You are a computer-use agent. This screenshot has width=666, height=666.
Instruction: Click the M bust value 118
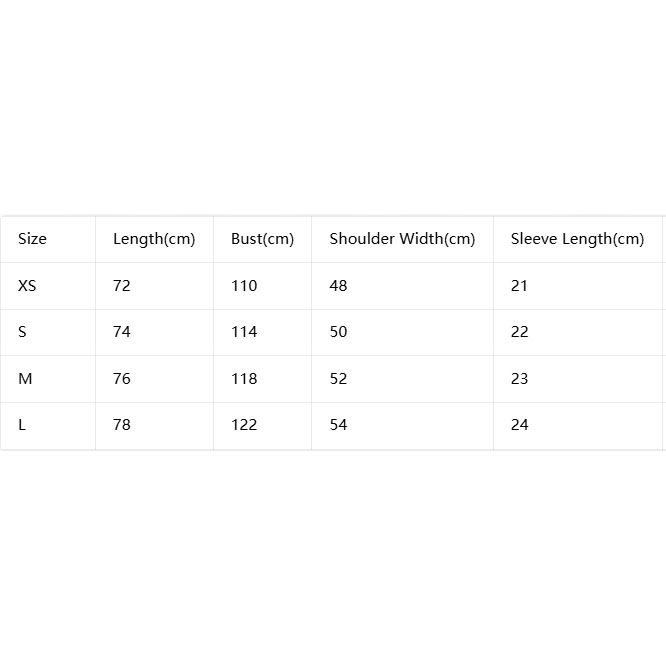coord(244,378)
